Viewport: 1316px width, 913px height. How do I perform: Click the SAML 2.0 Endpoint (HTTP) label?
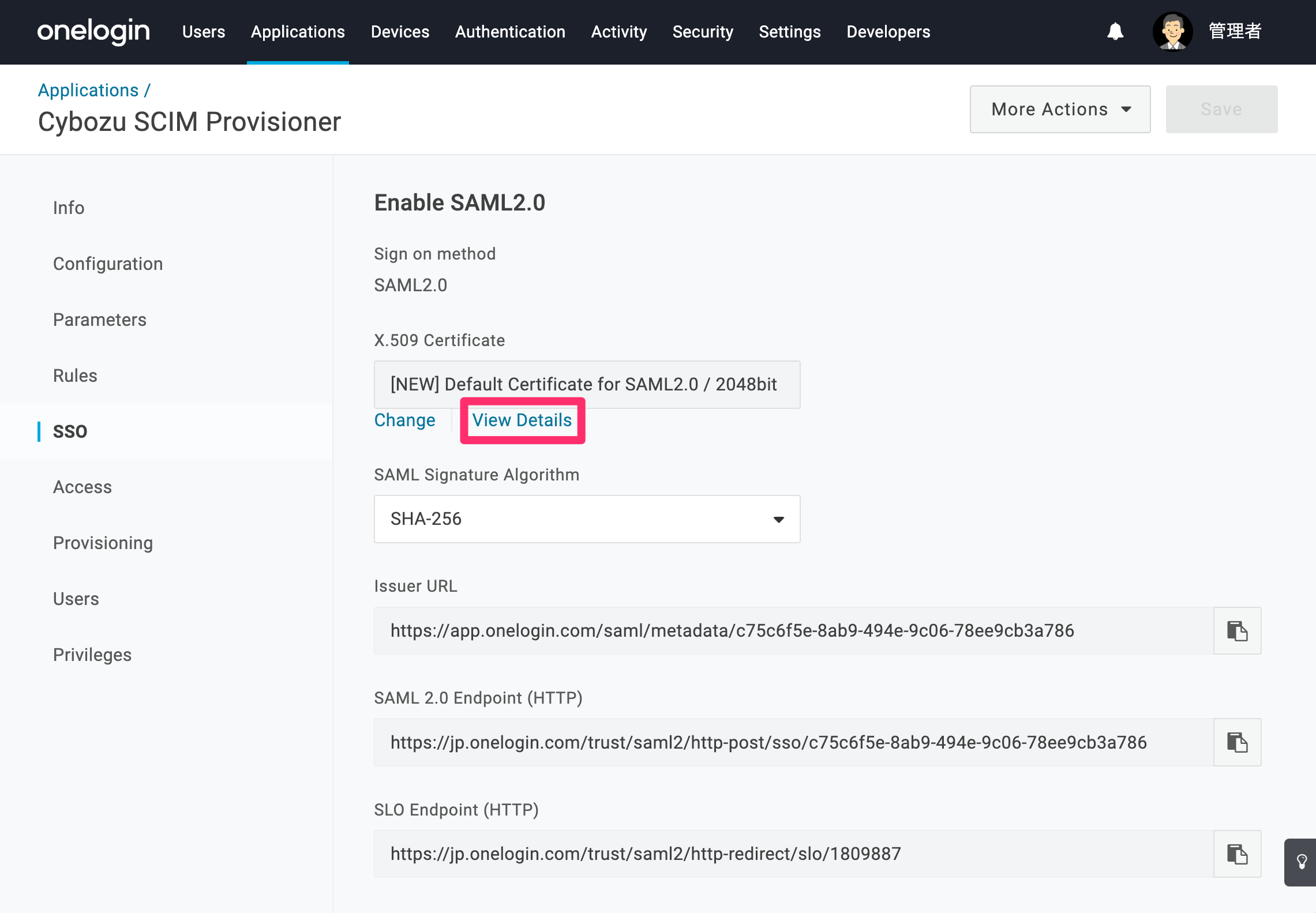(x=479, y=698)
